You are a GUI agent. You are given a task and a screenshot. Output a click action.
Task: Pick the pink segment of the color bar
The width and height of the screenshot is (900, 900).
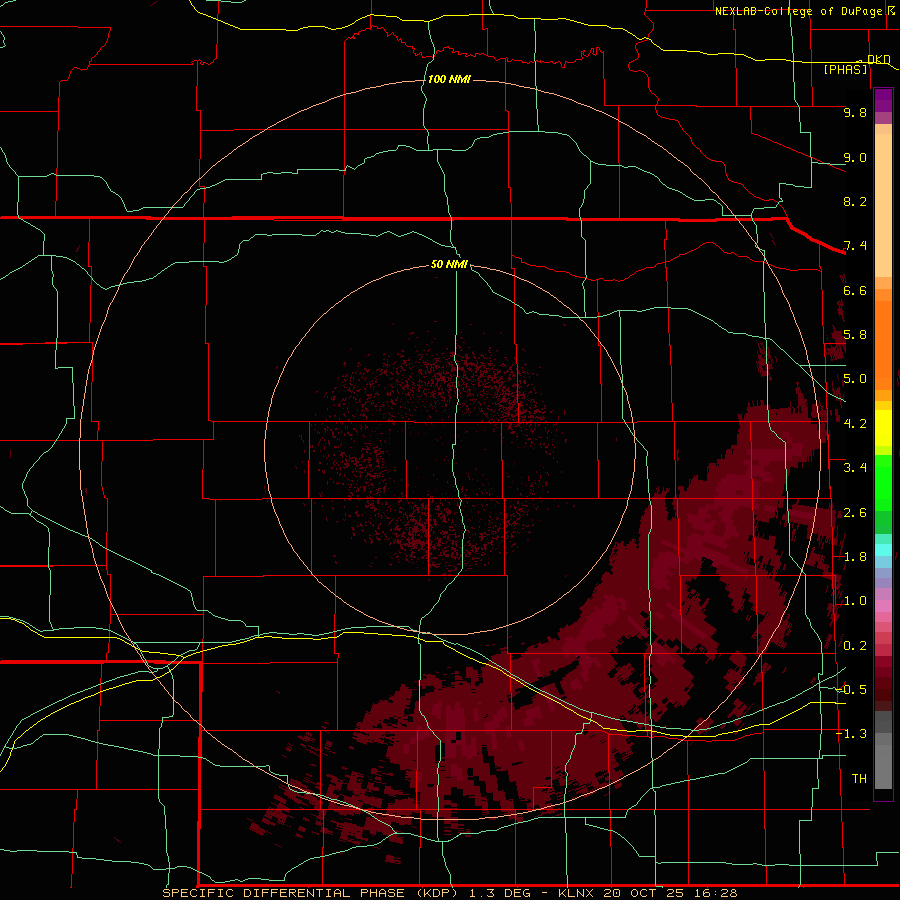point(883,606)
